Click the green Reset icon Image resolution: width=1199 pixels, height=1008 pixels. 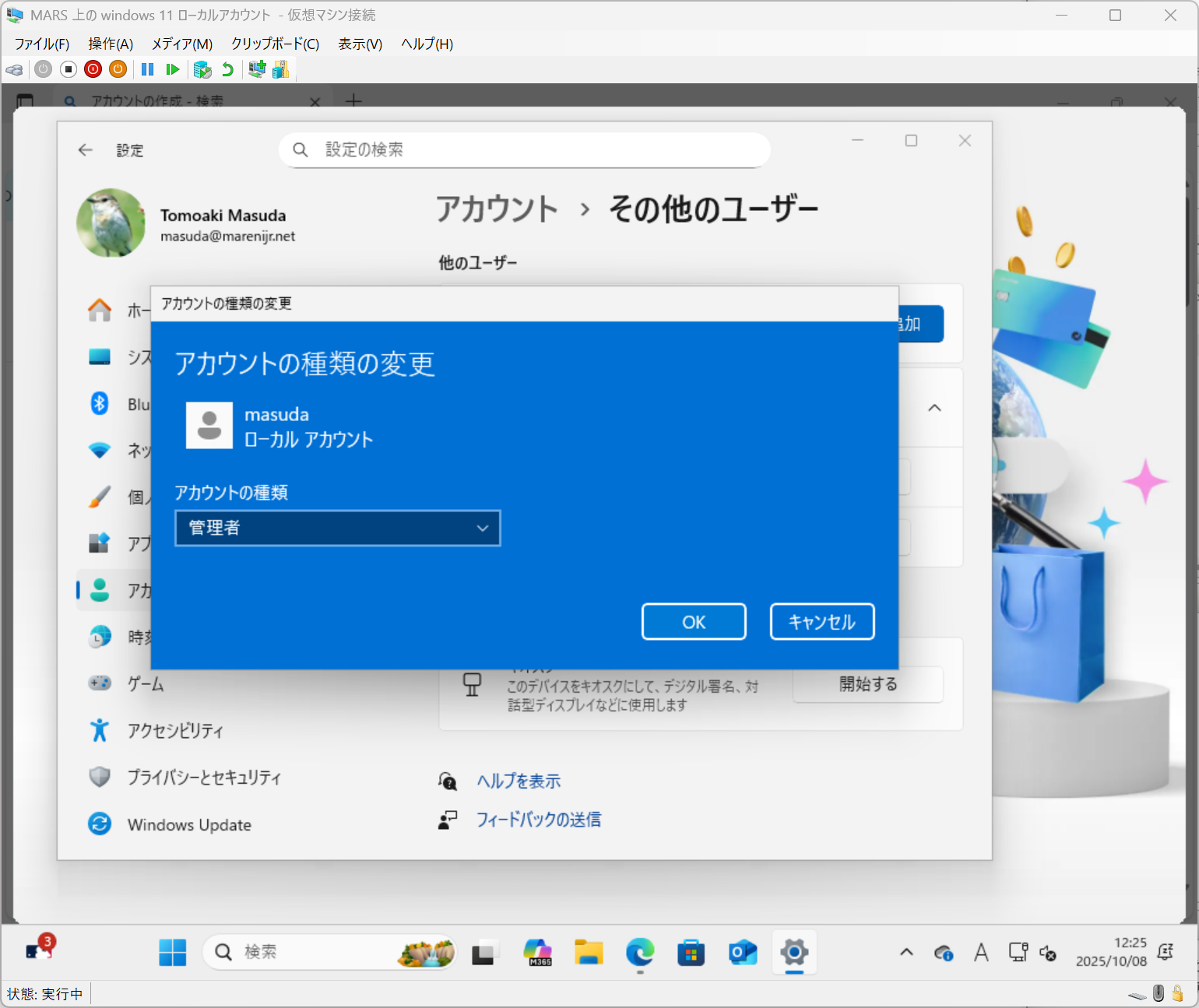[x=173, y=70]
